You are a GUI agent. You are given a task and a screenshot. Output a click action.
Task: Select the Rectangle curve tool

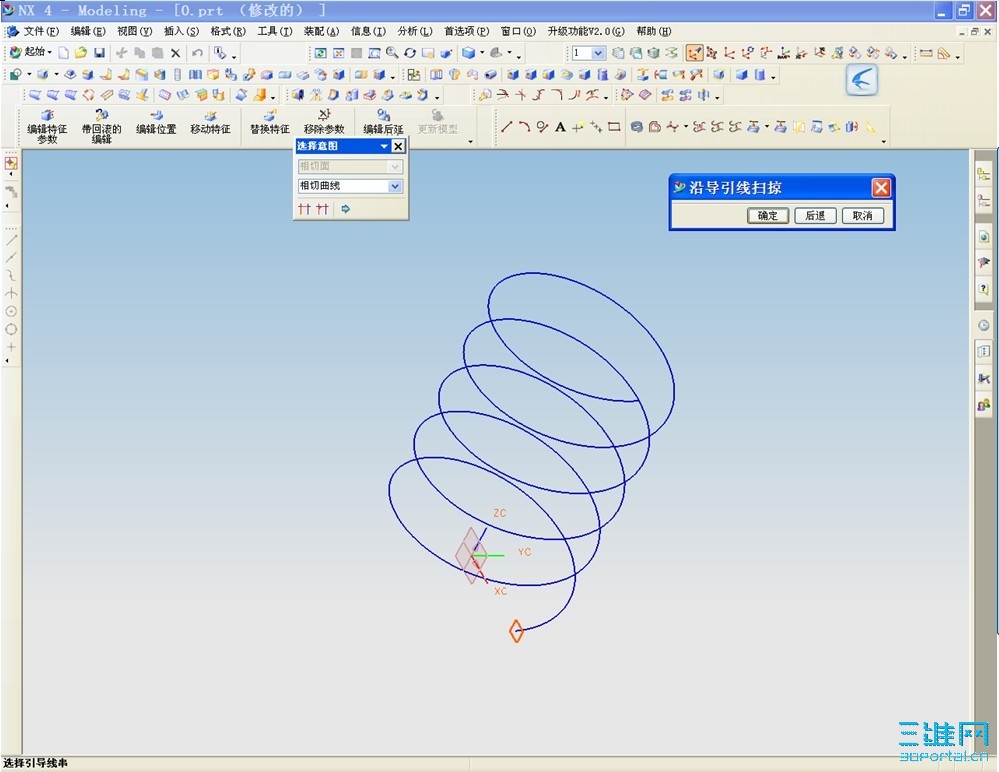tap(614, 127)
